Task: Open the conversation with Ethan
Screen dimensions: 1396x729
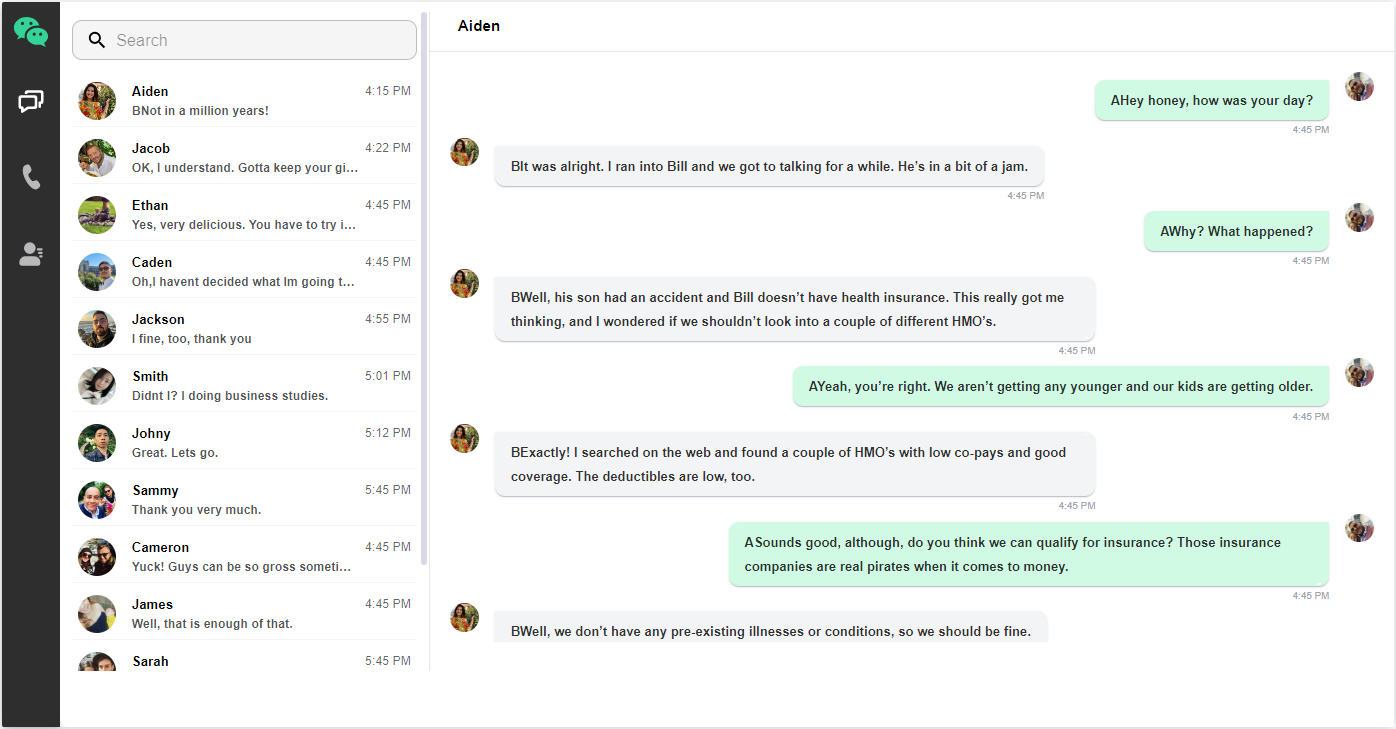Action: click(244, 214)
